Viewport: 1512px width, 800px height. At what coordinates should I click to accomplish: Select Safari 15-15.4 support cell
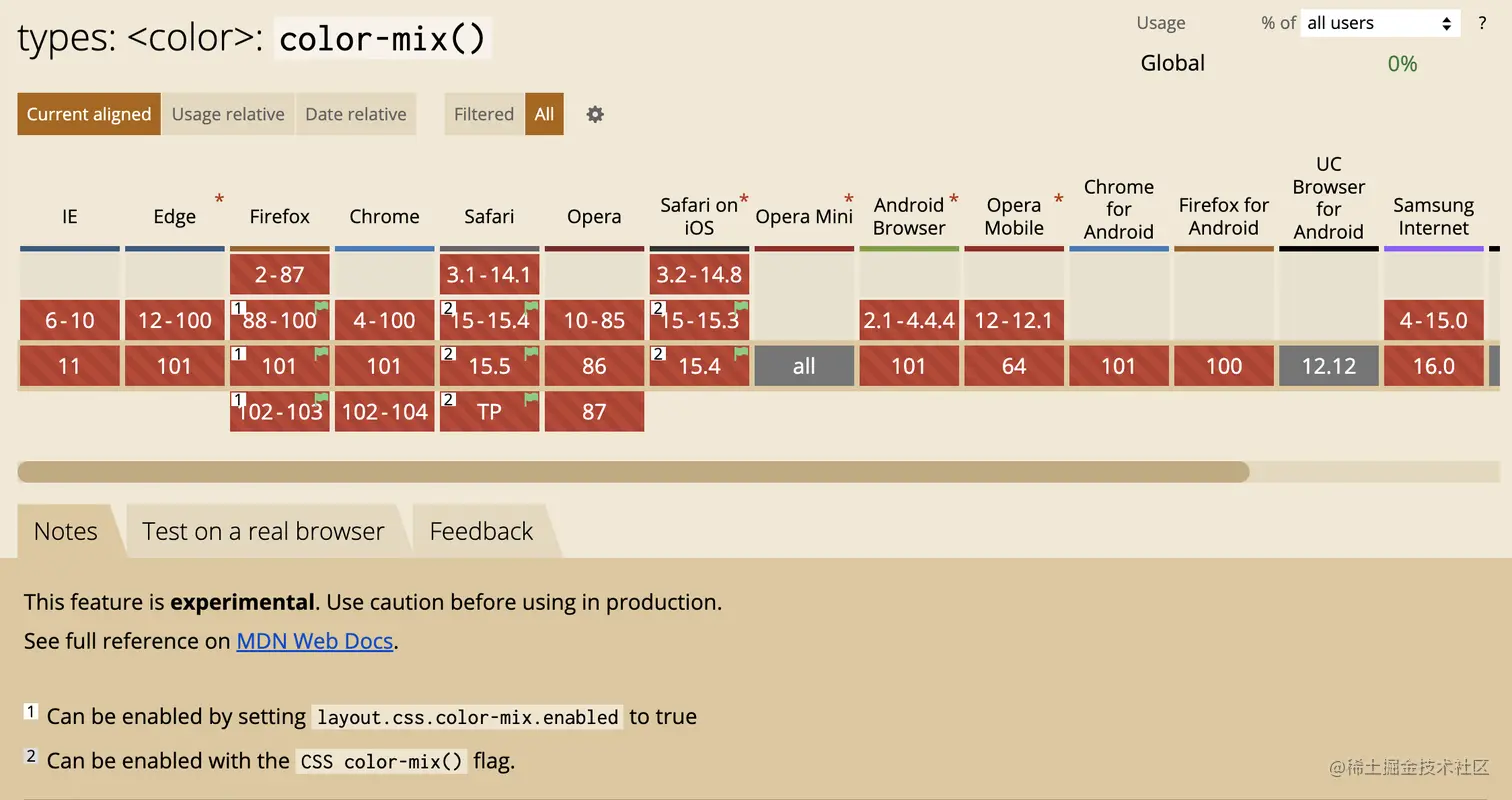pos(489,320)
